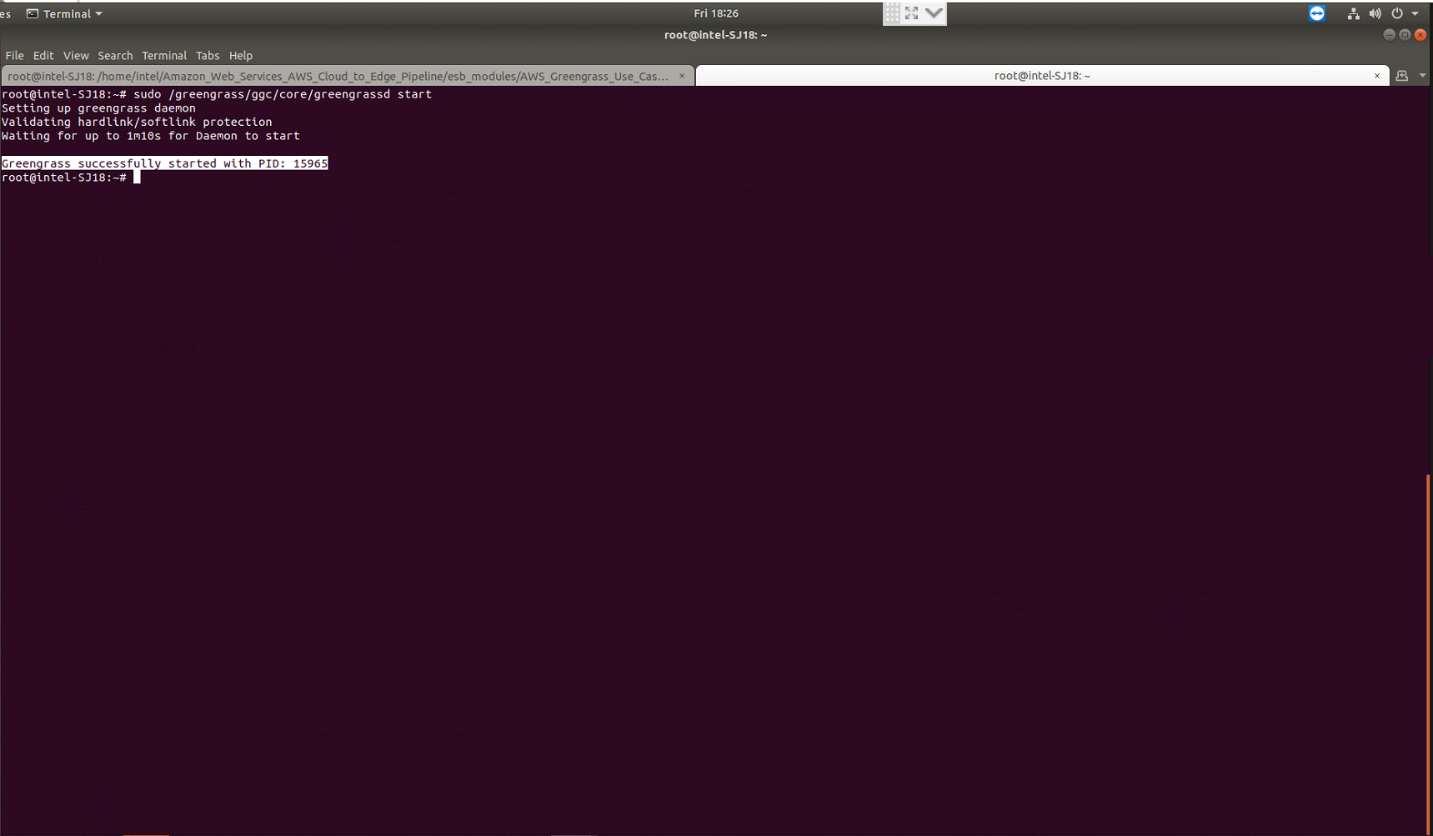Open the system menu dropdown arrow
Screen dimensions: 1433x836
(1415, 14)
